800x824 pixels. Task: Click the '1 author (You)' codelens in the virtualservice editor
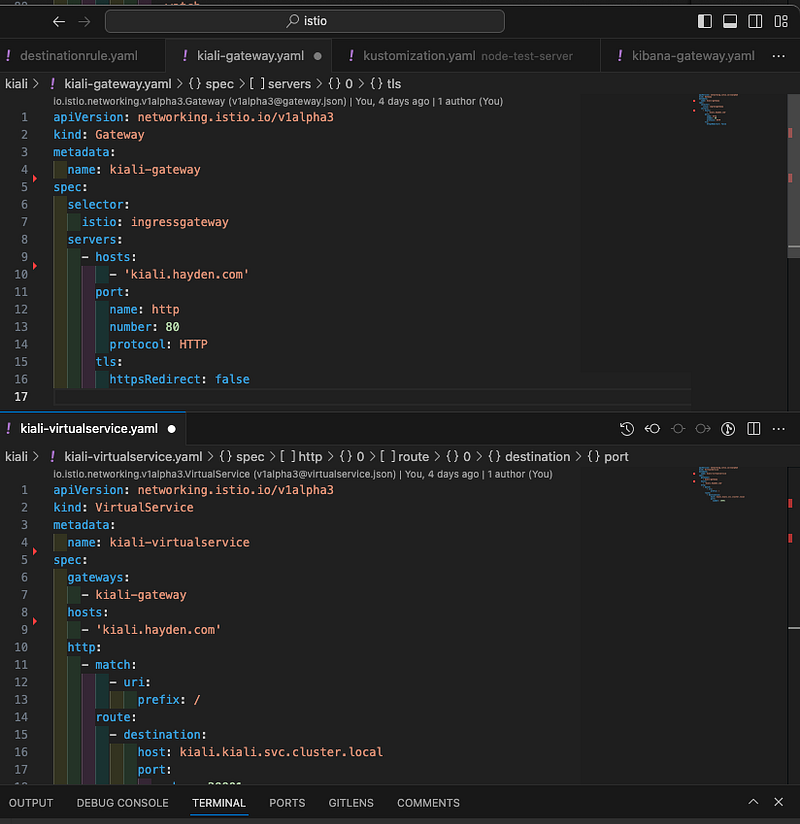(x=519, y=475)
